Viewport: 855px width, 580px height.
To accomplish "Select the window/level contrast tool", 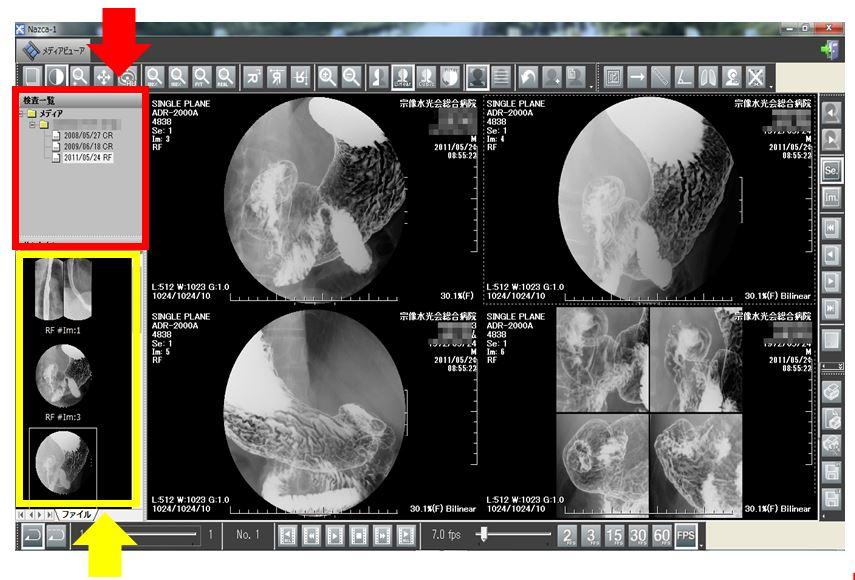I will tap(56, 76).
